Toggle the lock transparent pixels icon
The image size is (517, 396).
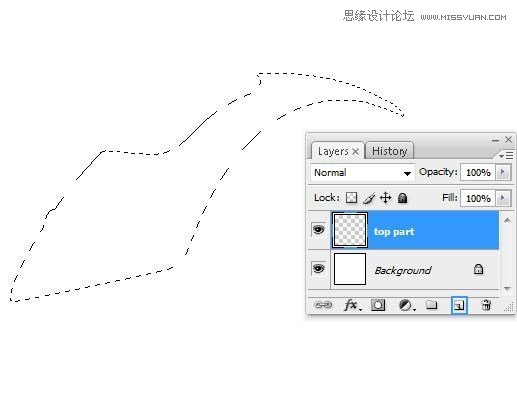tap(351, 198)
